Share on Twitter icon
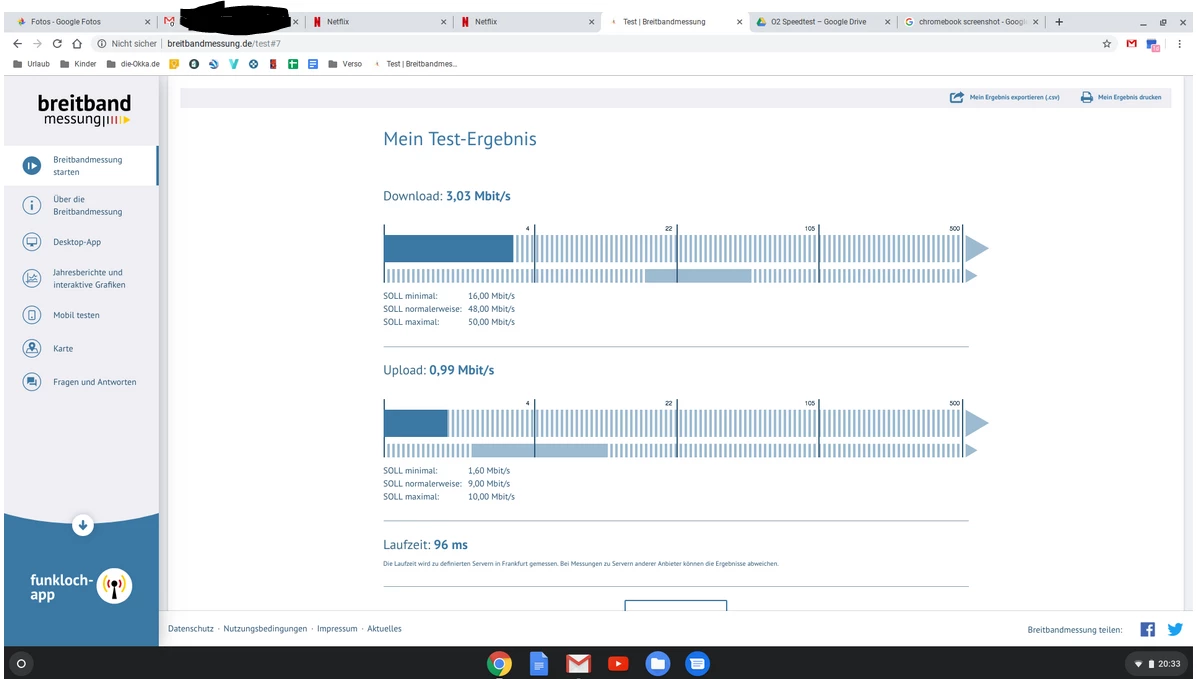The height and width of the screenshot is (679, 1197). coord(1175,629)
